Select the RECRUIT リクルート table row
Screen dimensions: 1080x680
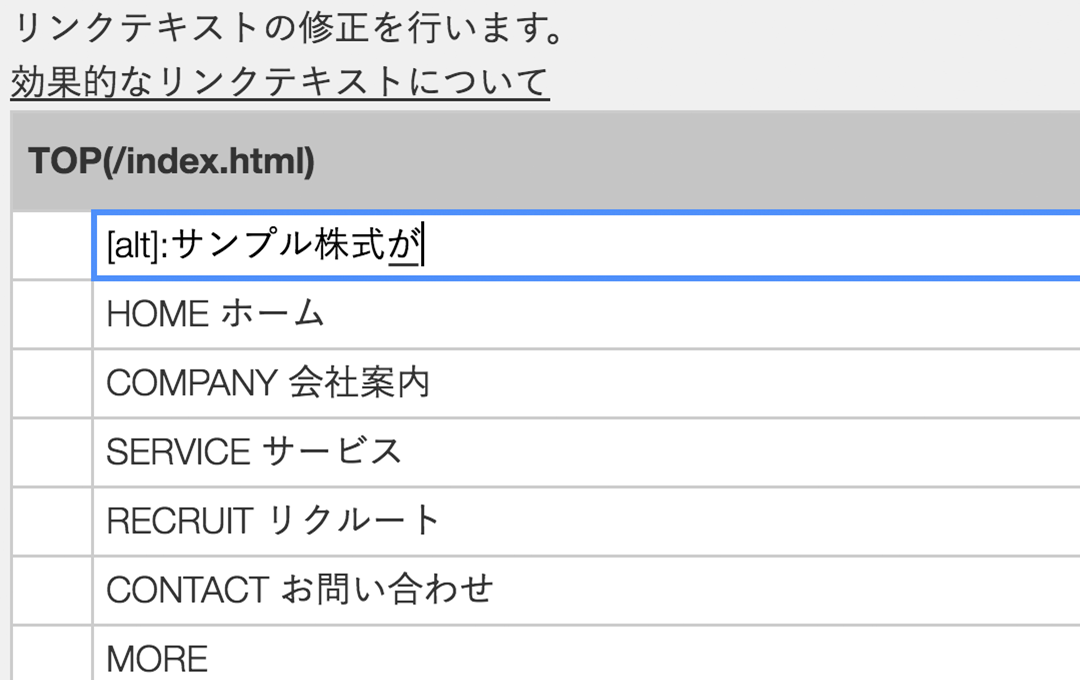[500, 521]
